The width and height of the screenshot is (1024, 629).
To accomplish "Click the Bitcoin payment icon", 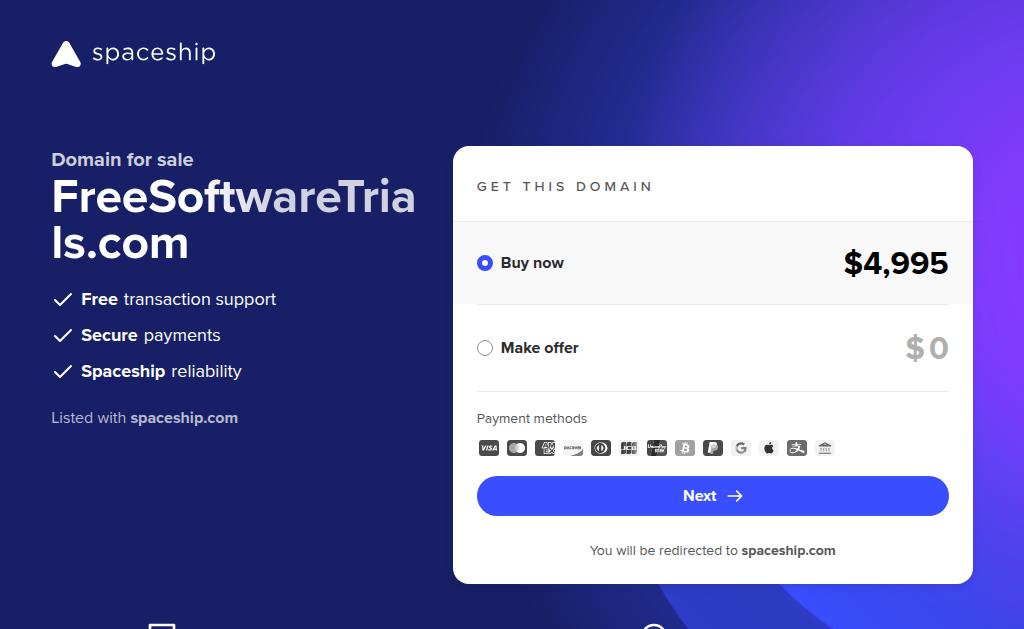I will click(x=685, y=448).
